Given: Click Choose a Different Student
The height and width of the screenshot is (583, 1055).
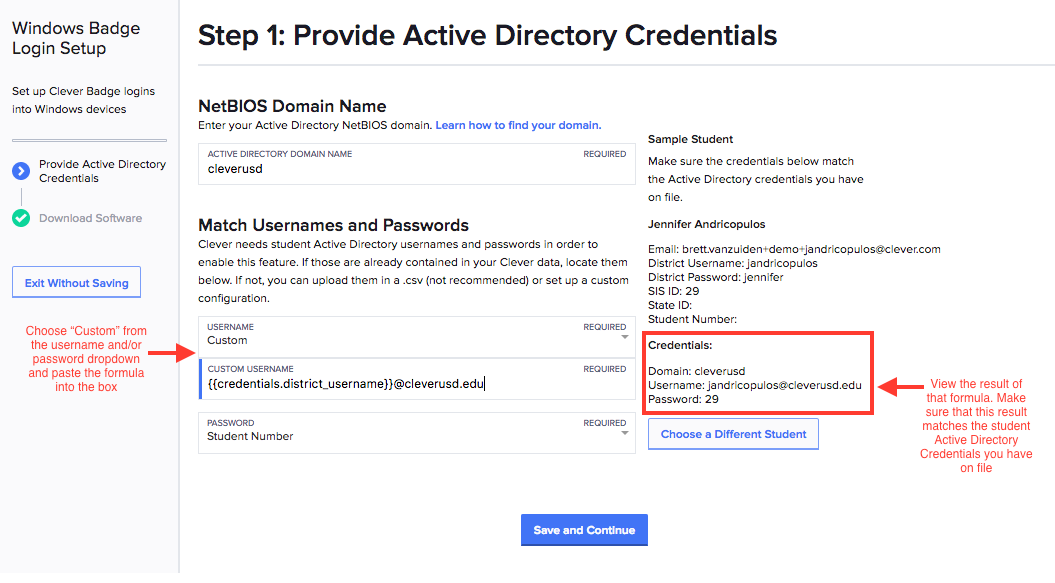Looking at the screenshot, I should 733,434.
